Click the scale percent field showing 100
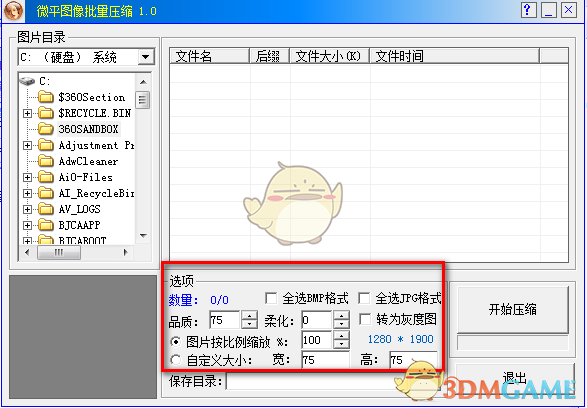587x408 pixels. [x=317, y=340]
